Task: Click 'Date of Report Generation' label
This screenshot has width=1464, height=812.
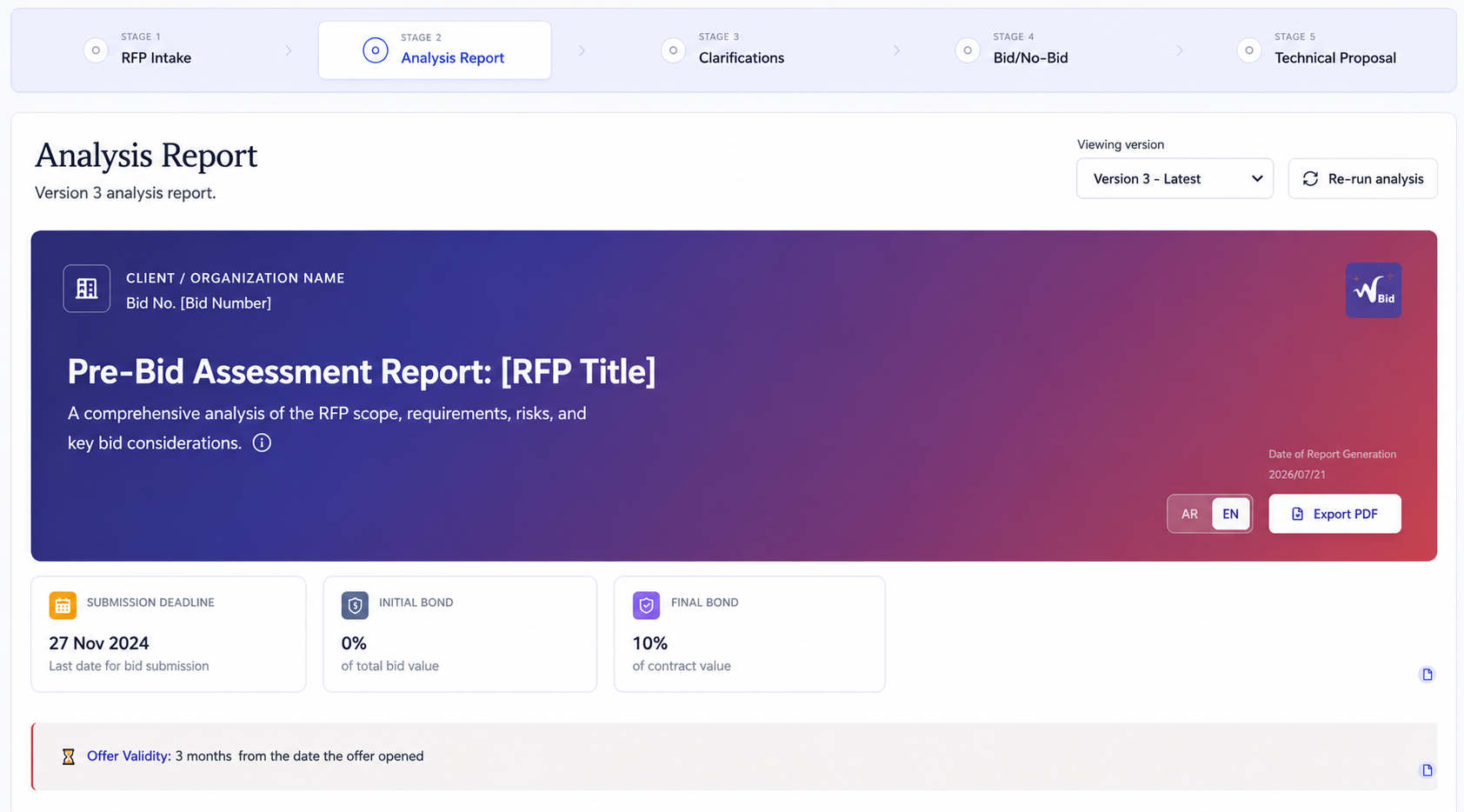Action: [1332, 454]
